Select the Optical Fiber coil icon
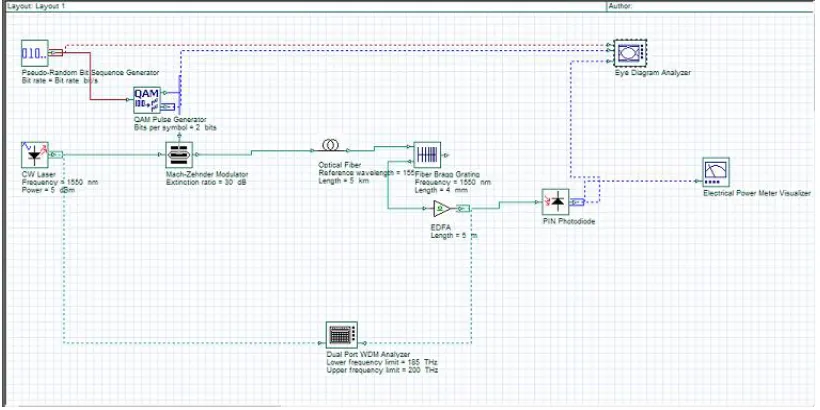The height and width of the screenshot is (410, 820). click(329, 144)
